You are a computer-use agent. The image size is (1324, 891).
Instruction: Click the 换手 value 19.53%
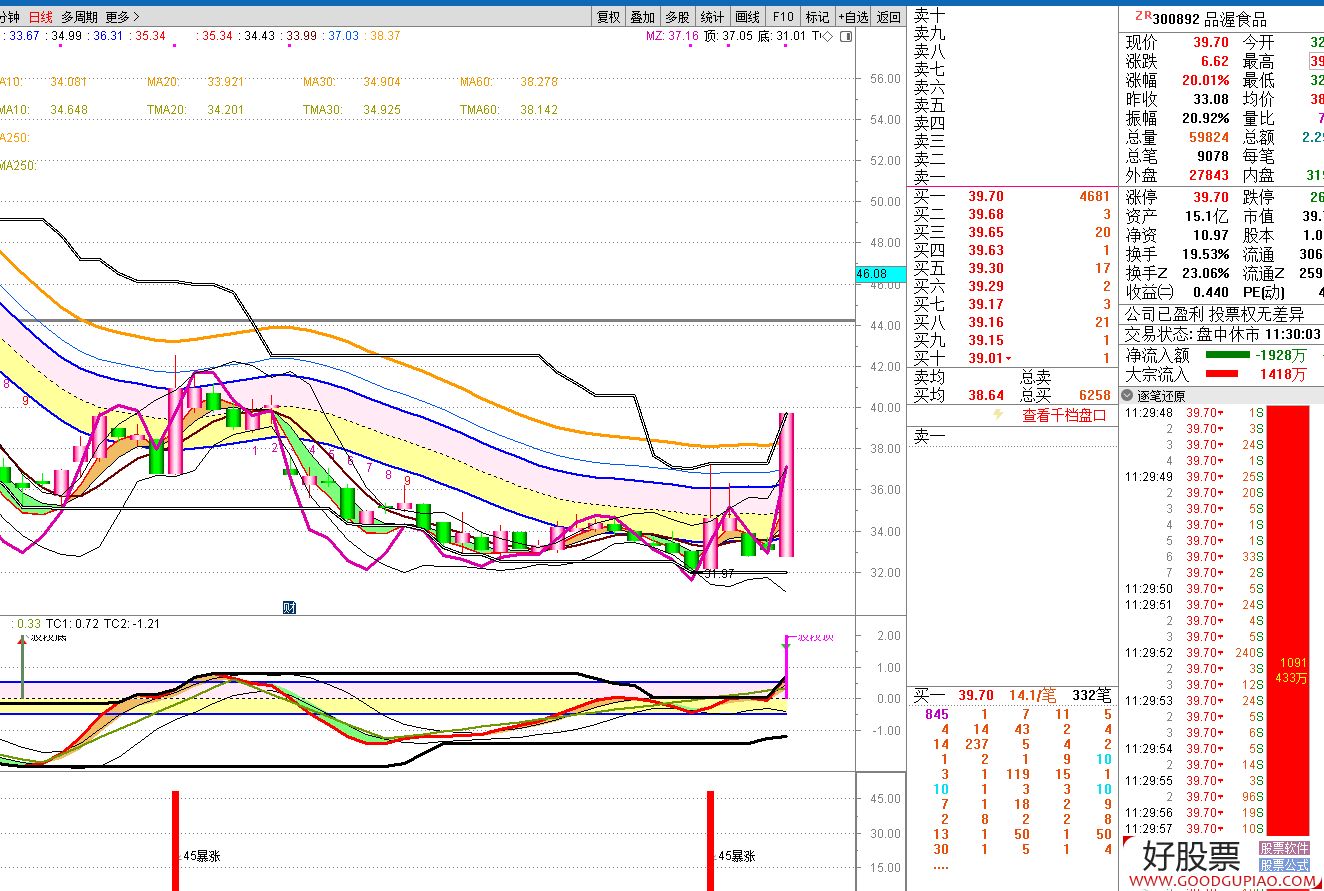(1205, 255)
